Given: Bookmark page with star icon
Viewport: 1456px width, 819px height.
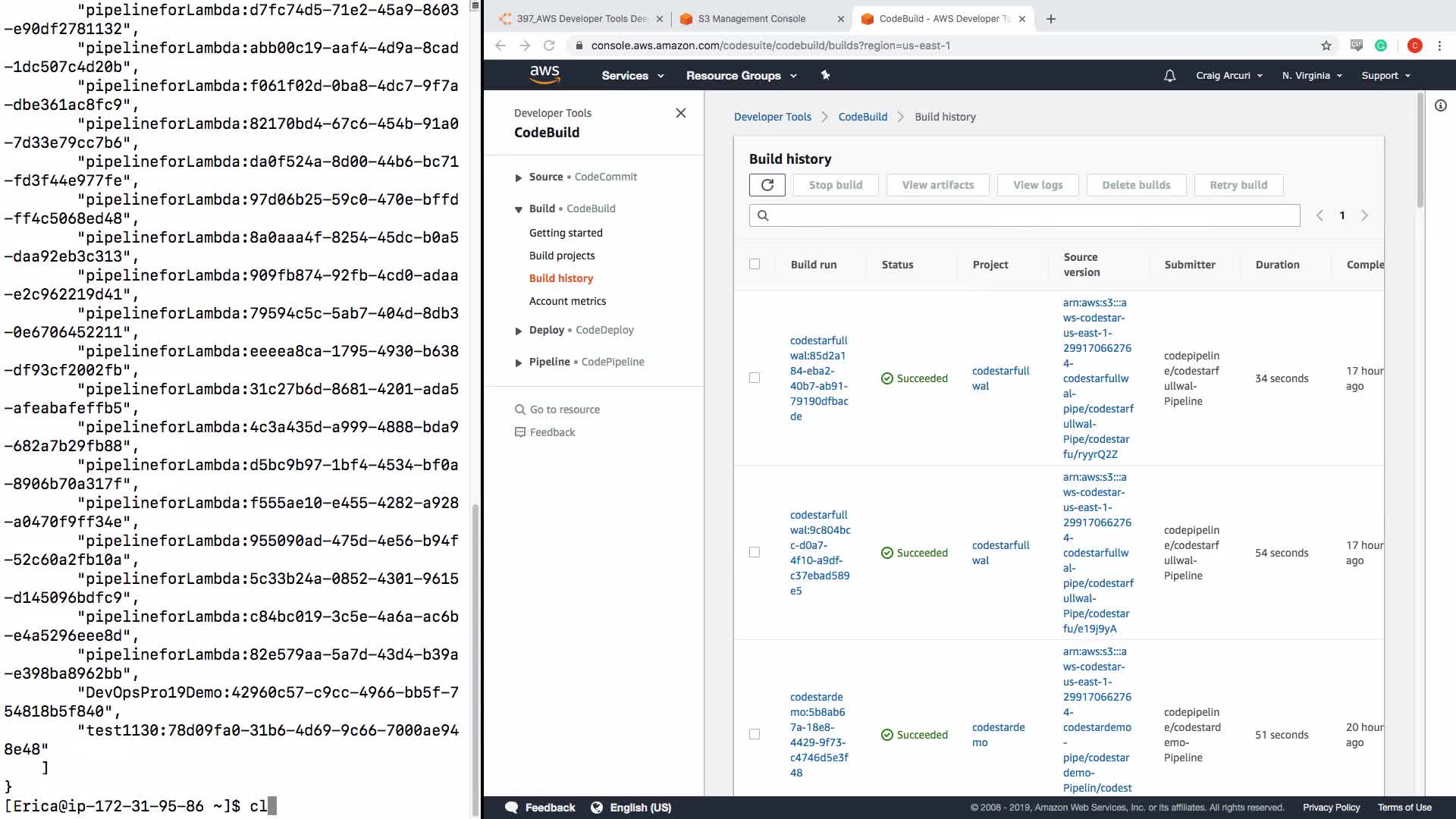Looking at the screenshot, I should [1326, 45].
